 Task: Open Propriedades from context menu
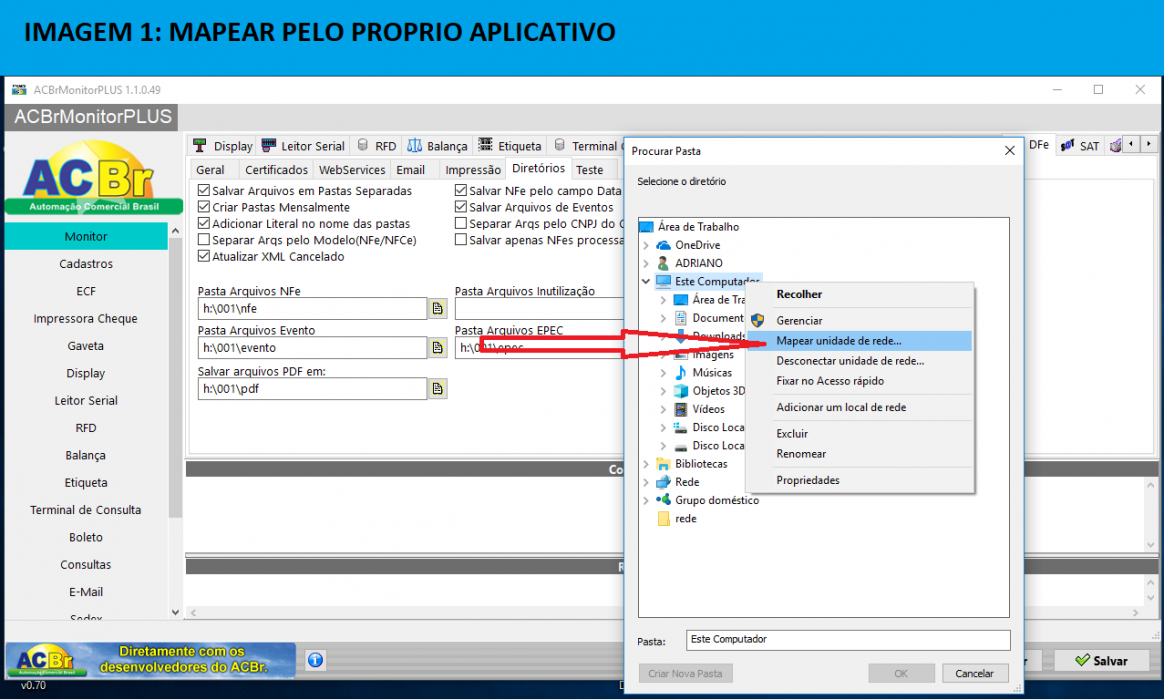tap(860, 480)
